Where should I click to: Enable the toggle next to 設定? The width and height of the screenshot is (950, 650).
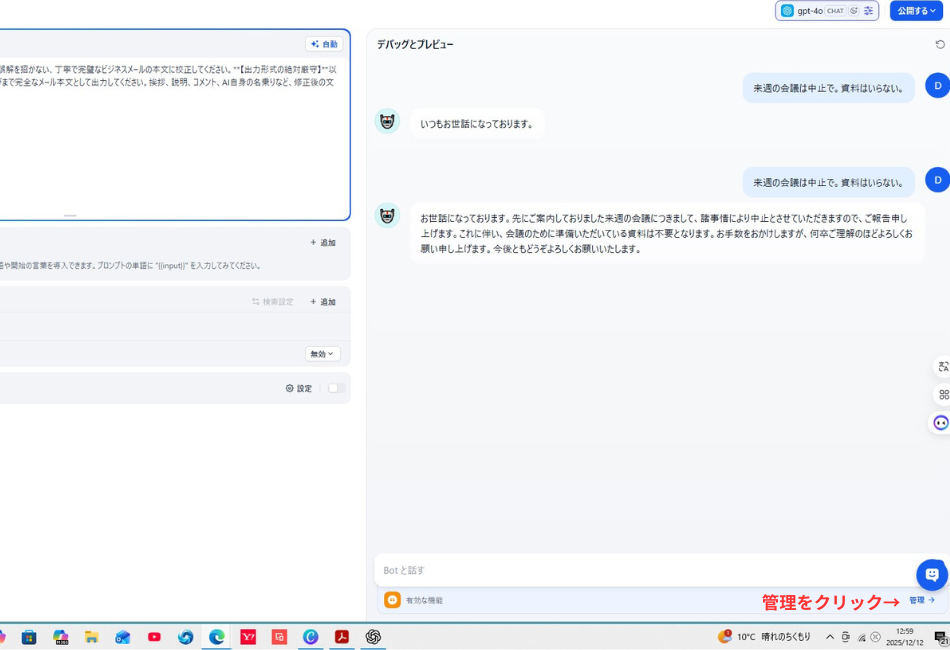(334, 388)
